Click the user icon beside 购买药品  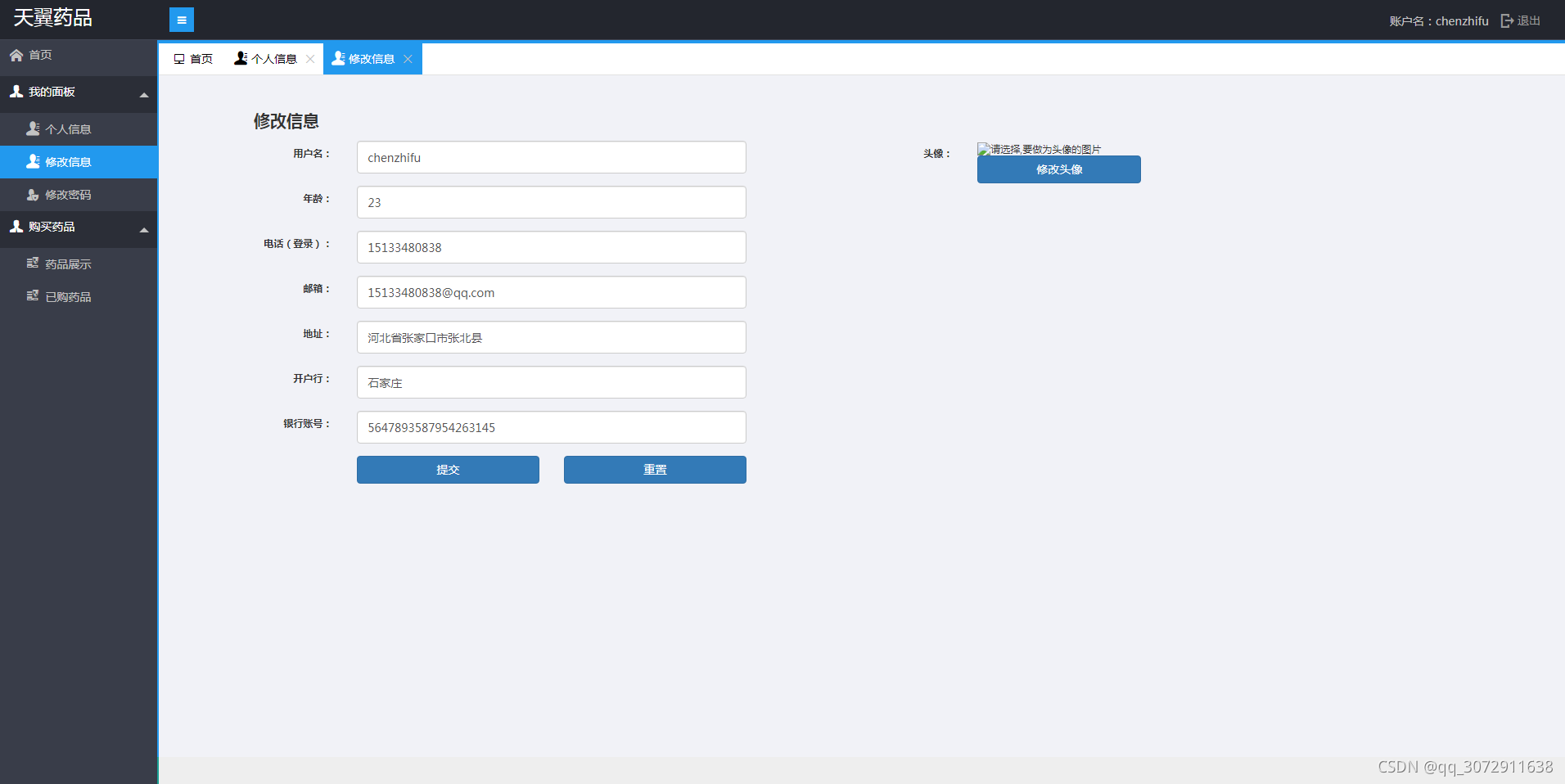pyautogui.click(x=16, y=227)
